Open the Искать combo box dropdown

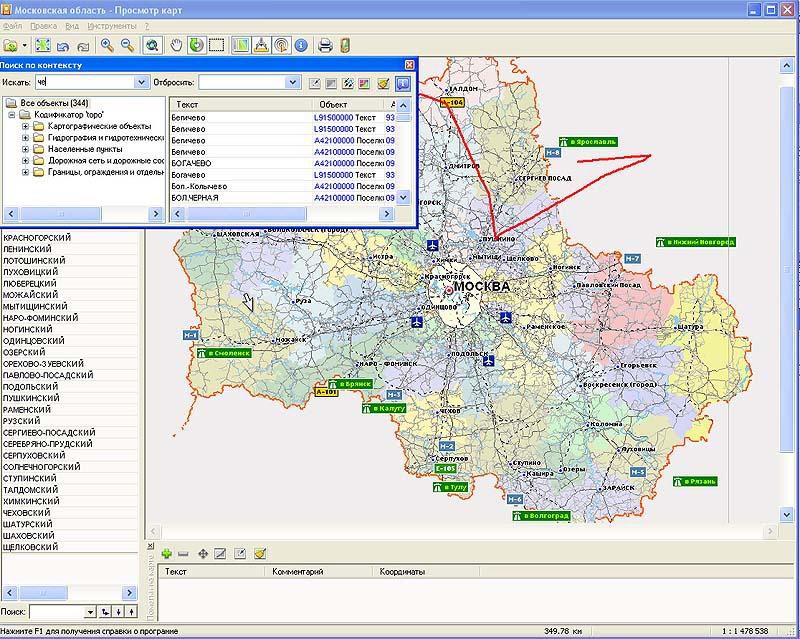coord(141,82)
